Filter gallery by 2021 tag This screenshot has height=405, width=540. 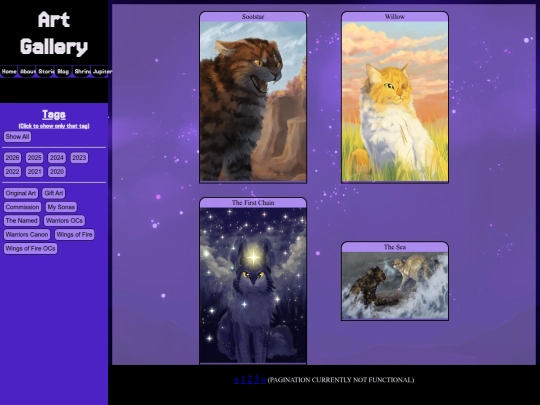34,172
